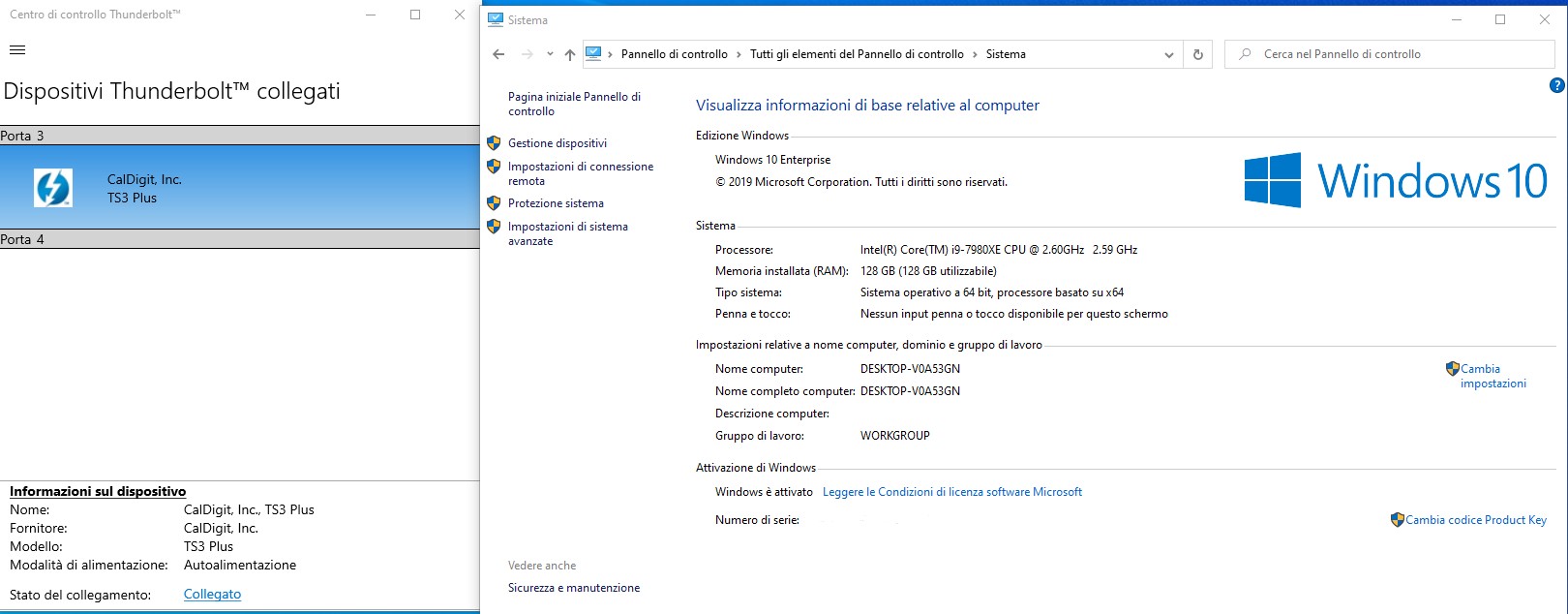
Task: Click full computer name value DESKTOP-V0A53GN
Action: 910,391
